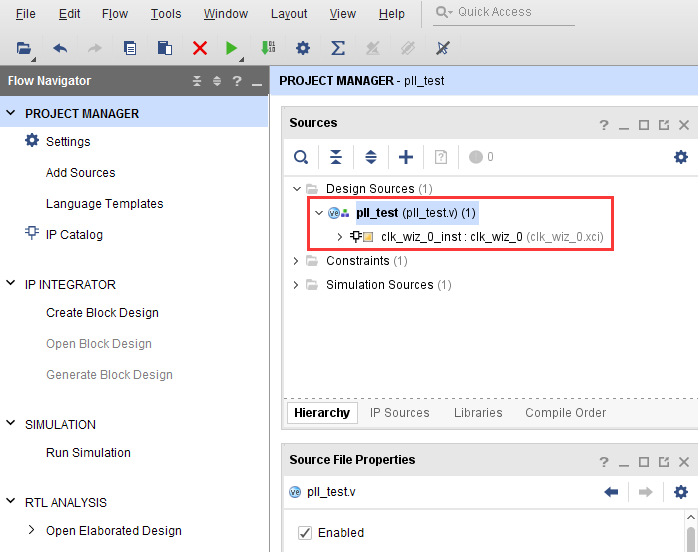Expand Open Elaborated Design
Screen dimensions: 698x552
pos(31,530)
